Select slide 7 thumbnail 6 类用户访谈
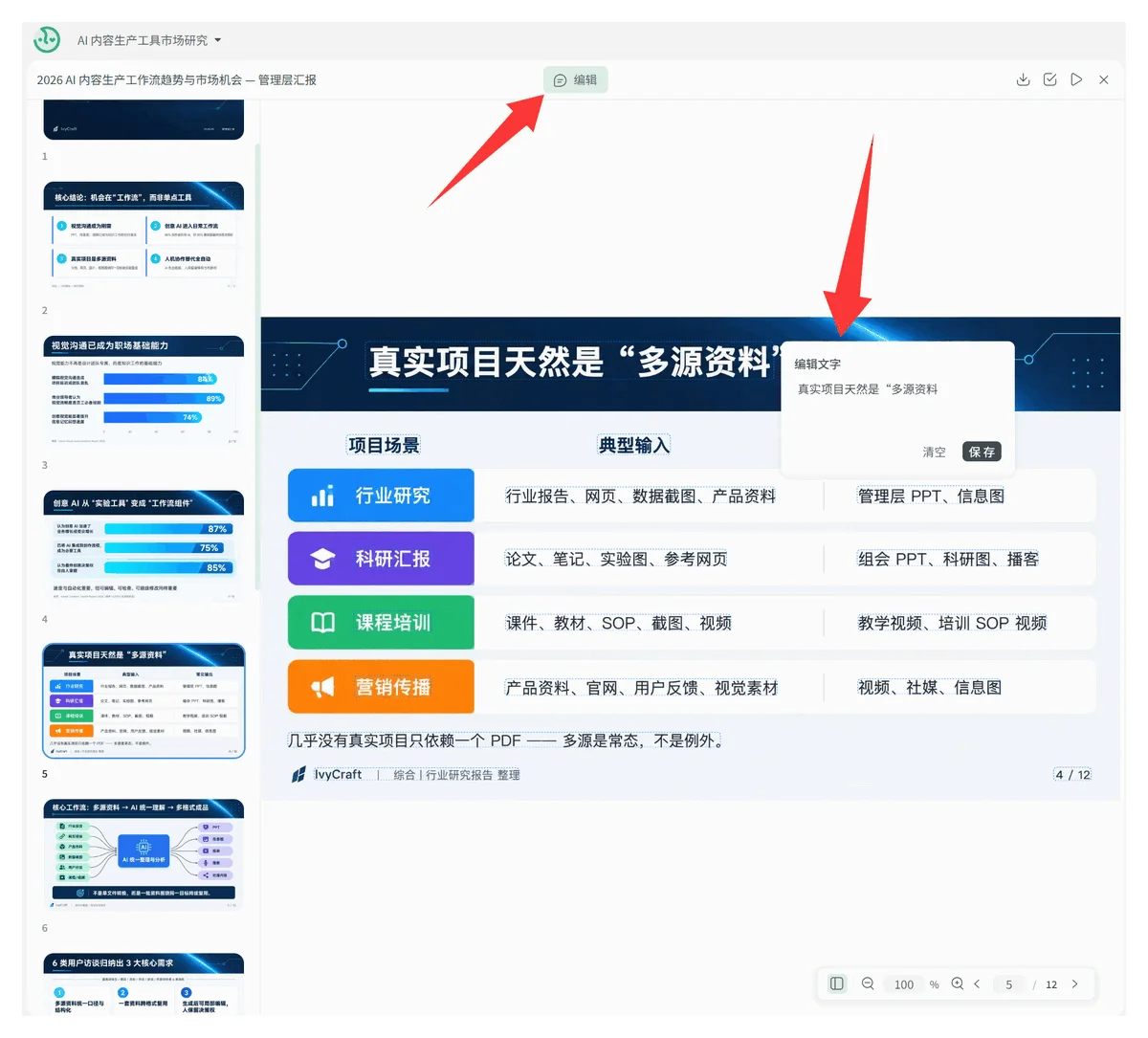Screen dimensions: 1148x1038 click(x=143, y=983)
